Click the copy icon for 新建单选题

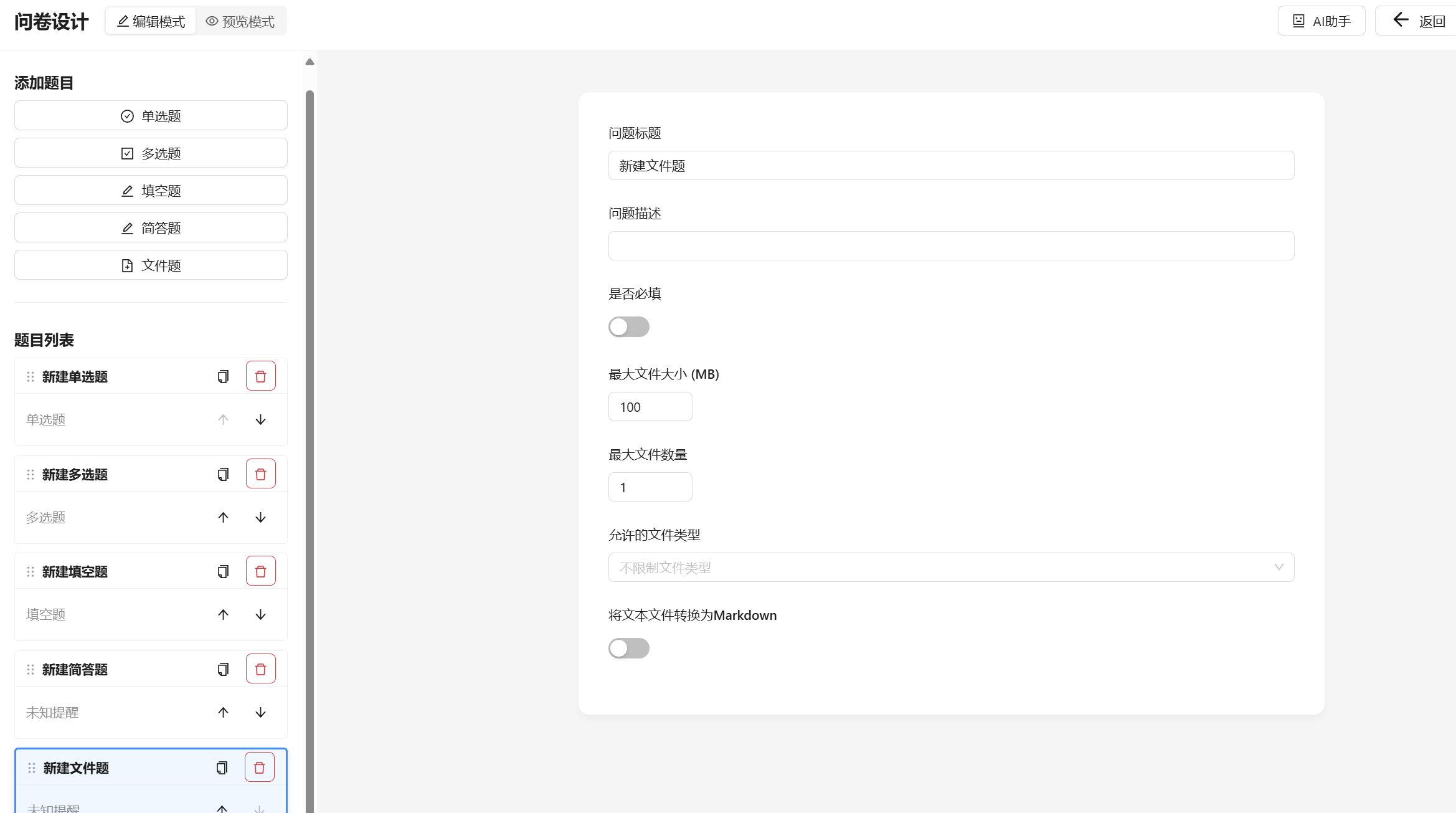(222, 376)
